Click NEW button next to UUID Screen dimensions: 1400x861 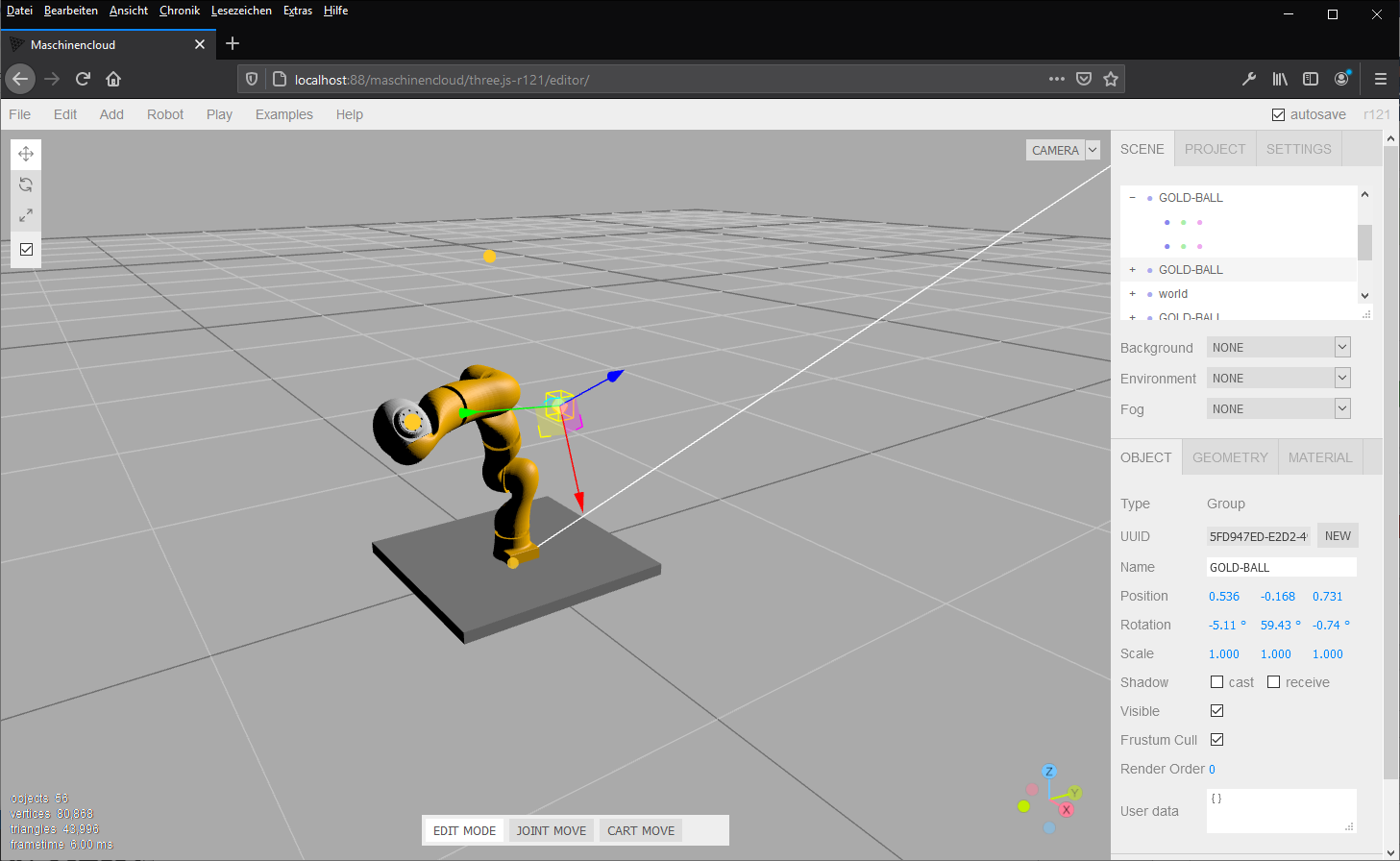coord(1337,536)
